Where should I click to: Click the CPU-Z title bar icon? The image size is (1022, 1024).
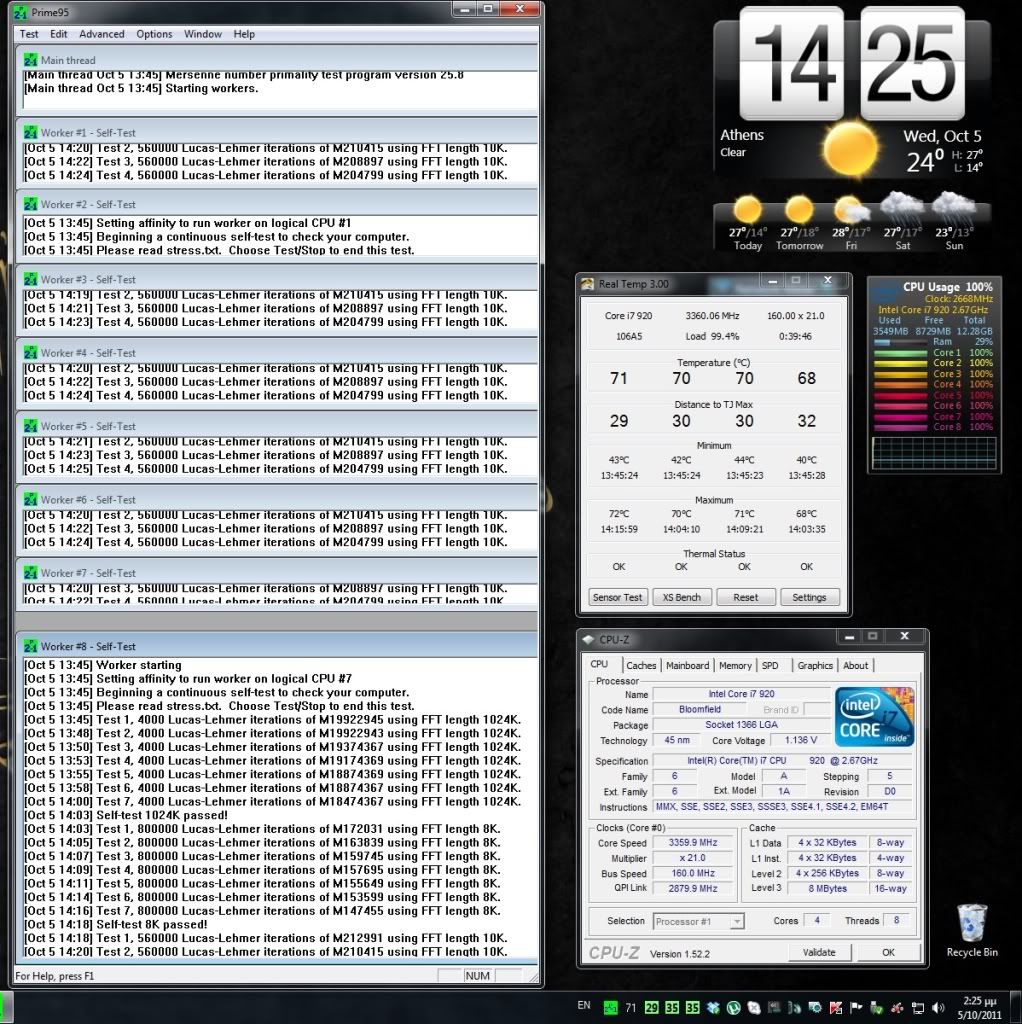(588, 639)
